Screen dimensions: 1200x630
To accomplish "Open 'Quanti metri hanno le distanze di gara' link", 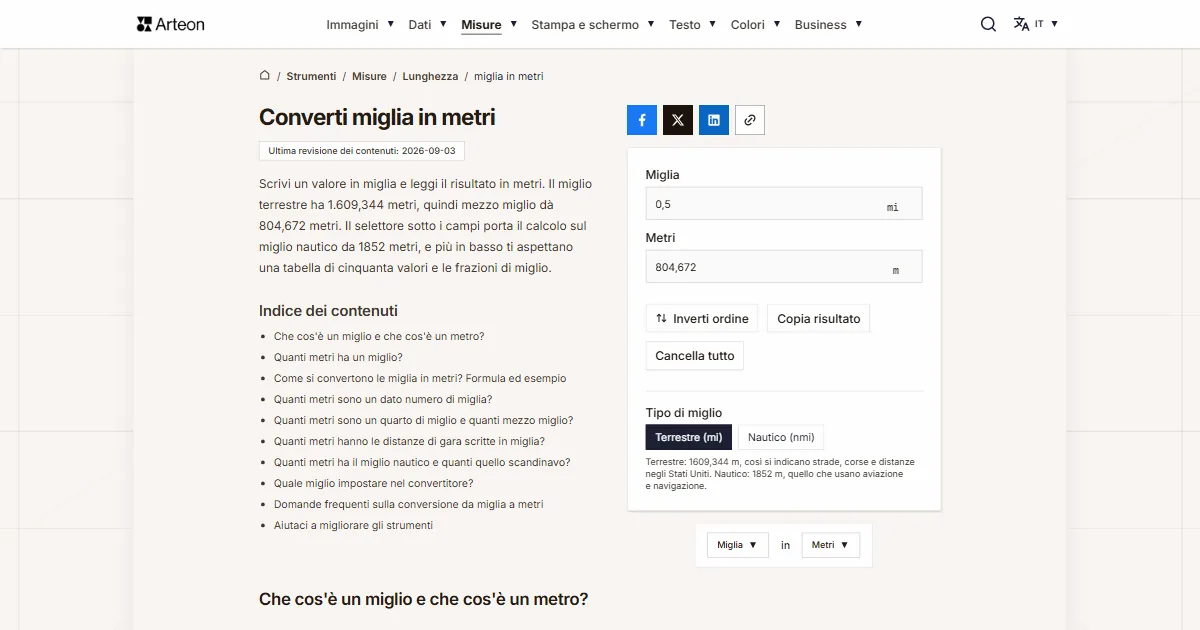I will pos(409,441).
